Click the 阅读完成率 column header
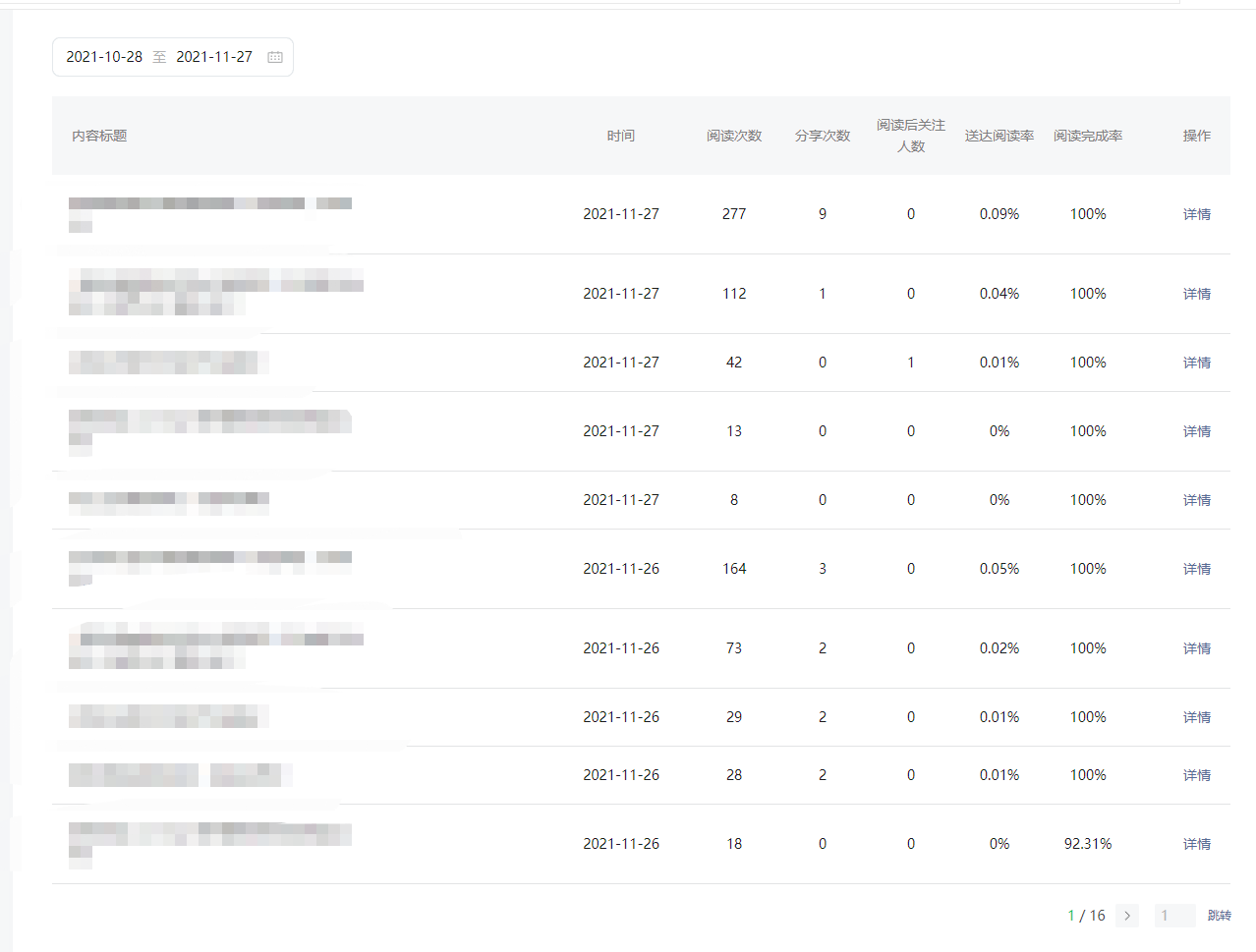Screen dimensions: 1256x952 pyautogui.click(x=1088, y=136)
